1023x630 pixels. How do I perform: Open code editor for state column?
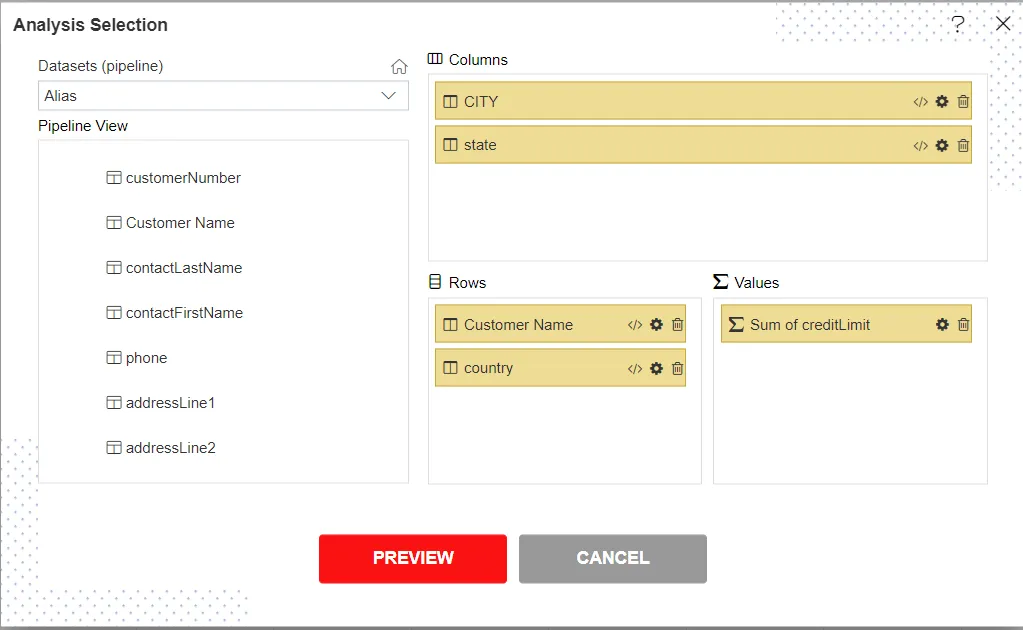click(920, 145)
